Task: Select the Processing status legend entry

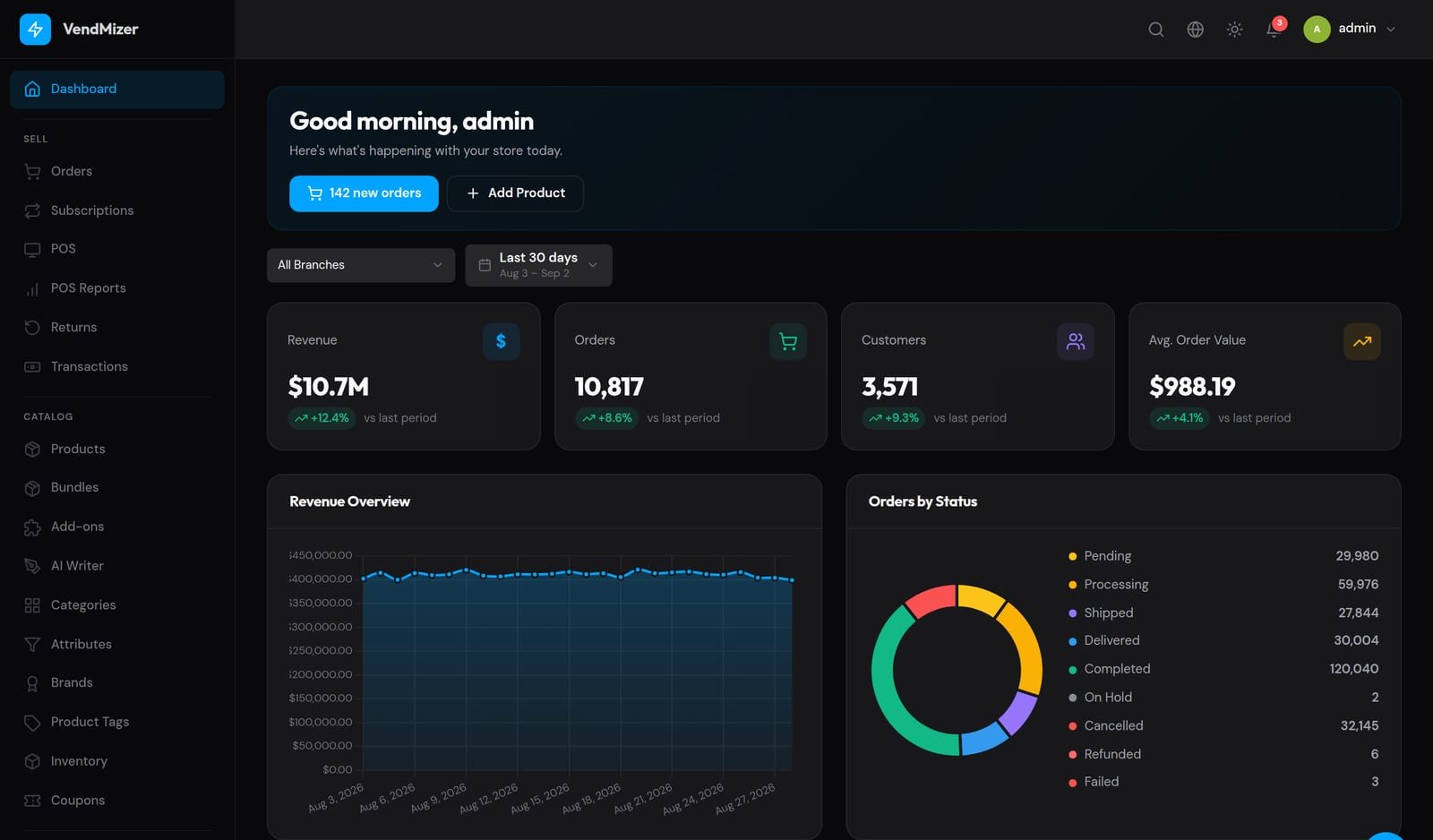Action: 1223,585
